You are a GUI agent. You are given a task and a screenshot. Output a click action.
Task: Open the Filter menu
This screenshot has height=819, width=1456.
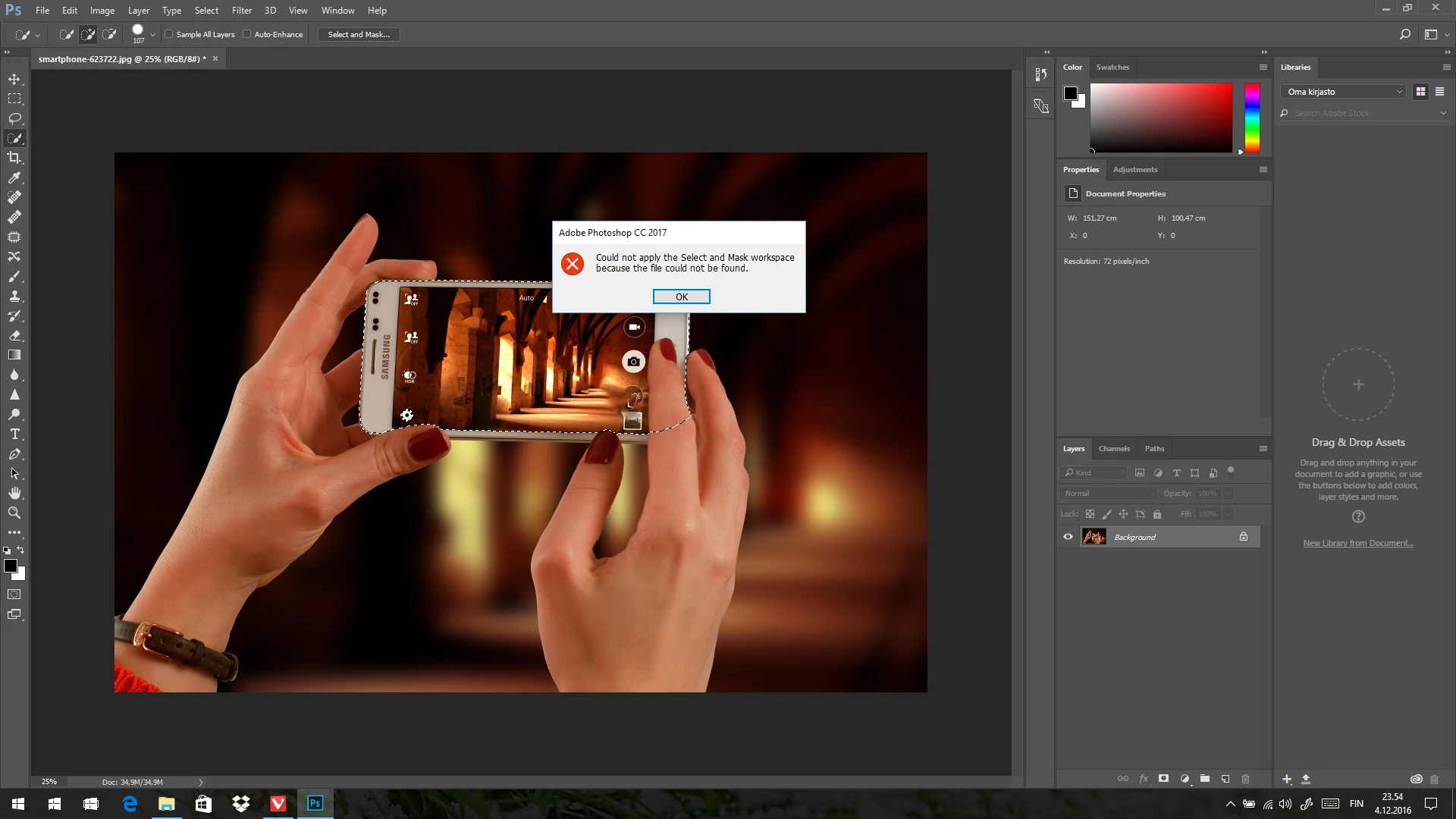click(x=241, y=11)
